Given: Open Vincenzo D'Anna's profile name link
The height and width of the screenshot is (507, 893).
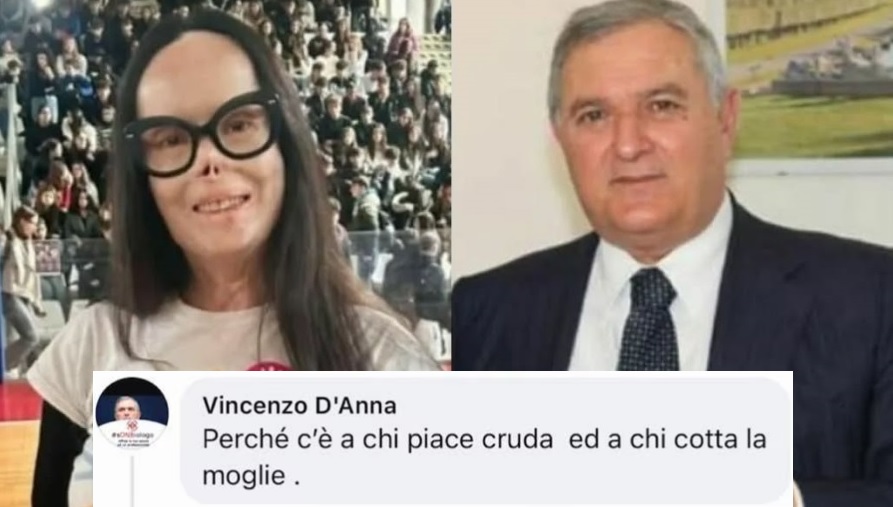Looking at the screenshot, I should pos(299,406).
